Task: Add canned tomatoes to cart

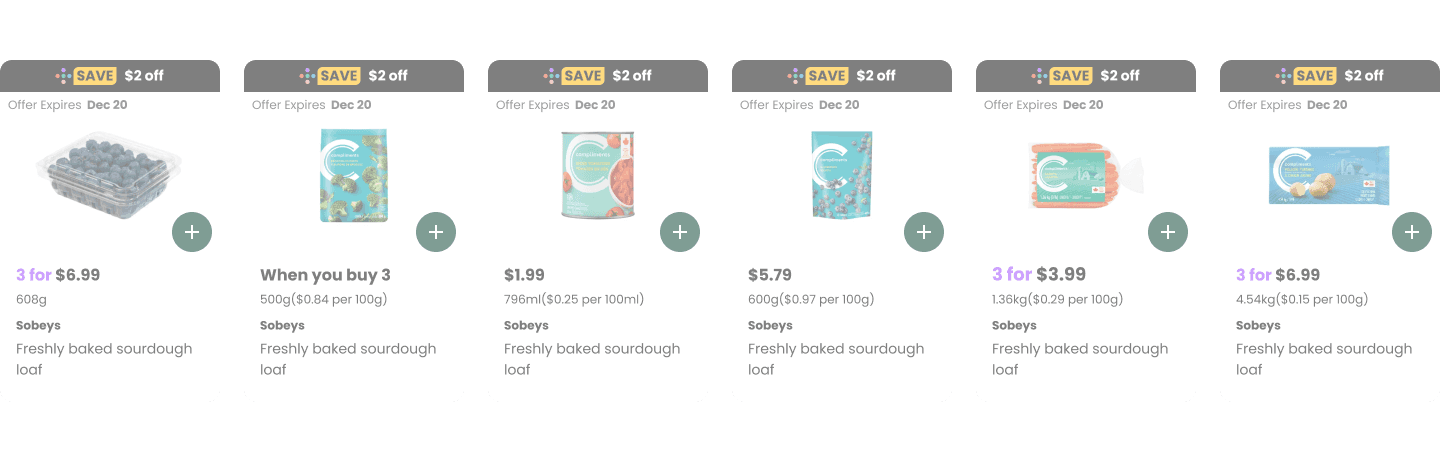Action: point(680,232)
